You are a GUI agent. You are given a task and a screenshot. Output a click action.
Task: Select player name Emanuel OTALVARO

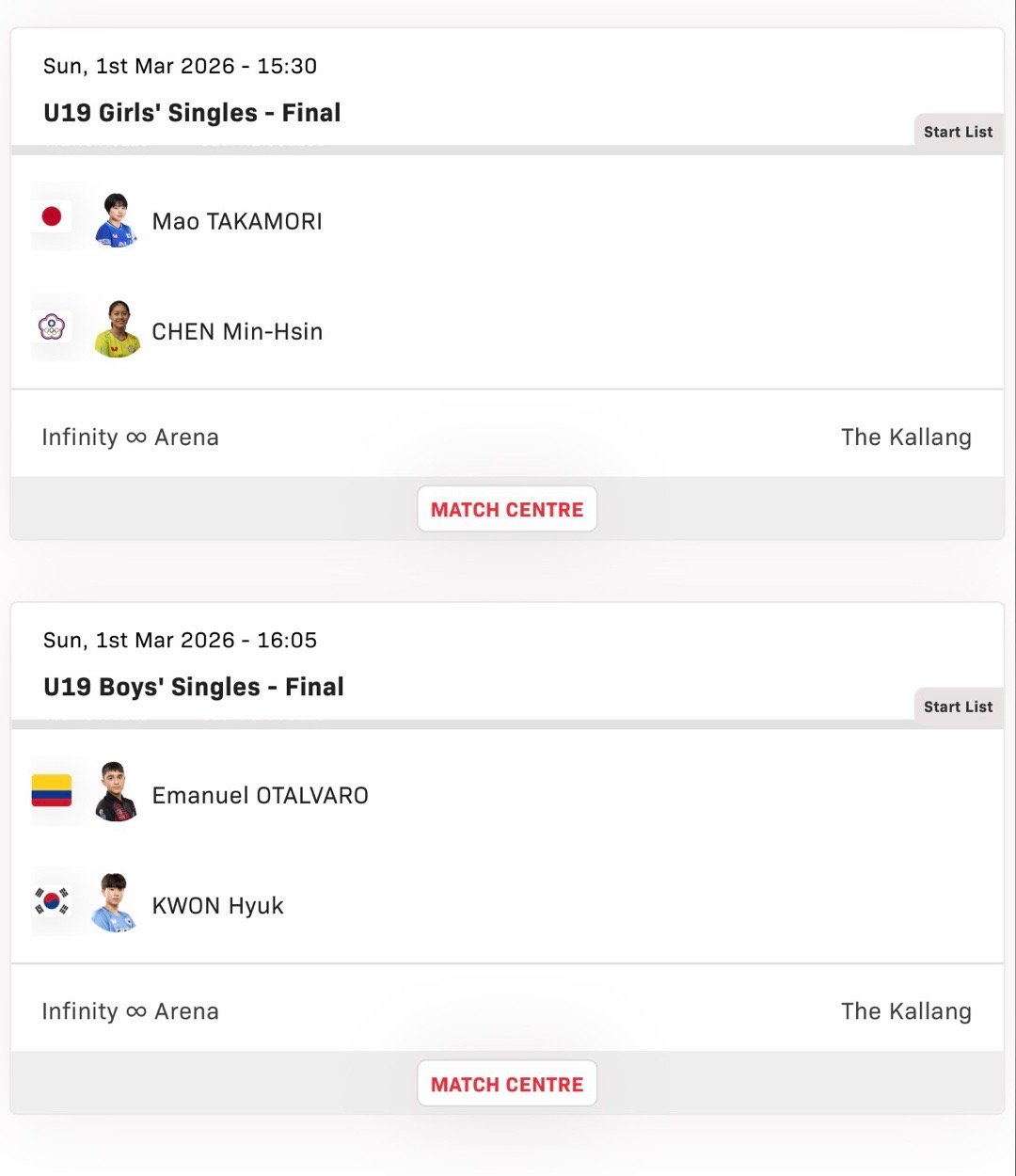click(260, 796)
